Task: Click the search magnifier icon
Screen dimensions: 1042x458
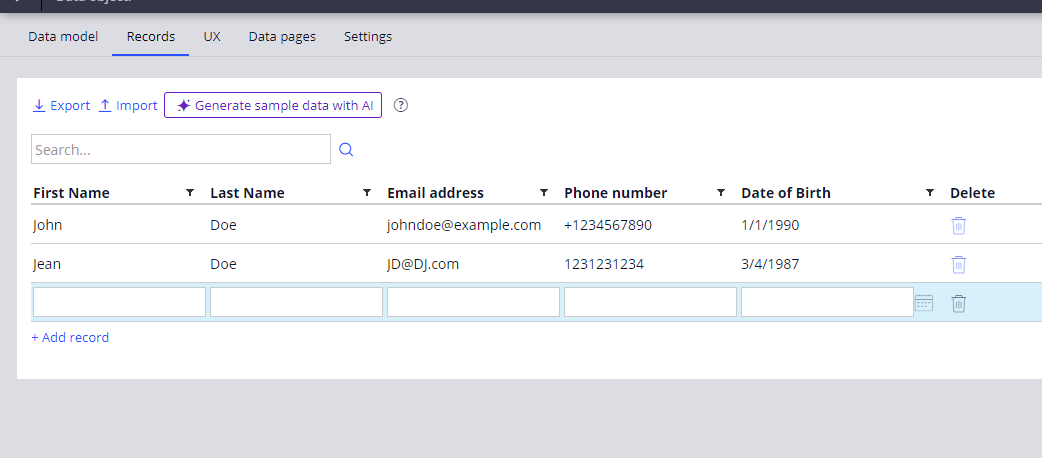Action: [346, 150]
